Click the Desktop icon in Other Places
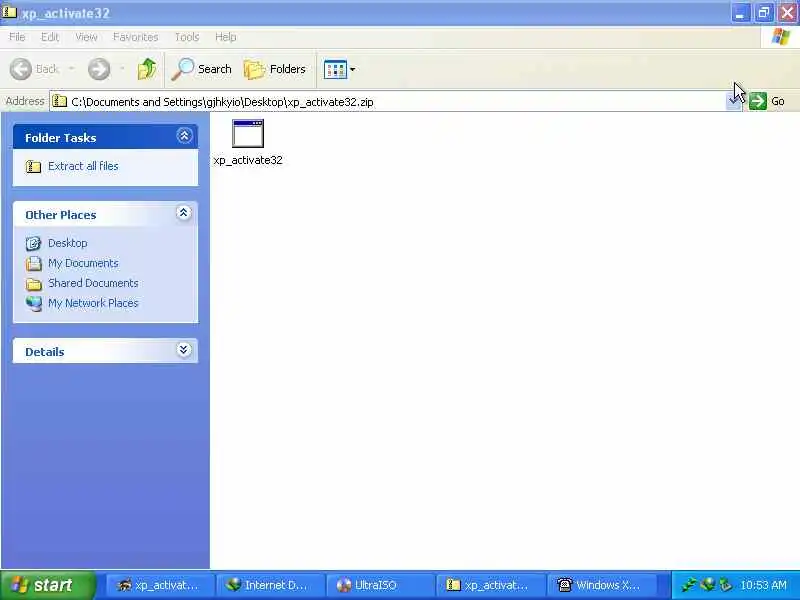Image resolution: width=800 pixels, height=600 pixels. pos(34,243)
